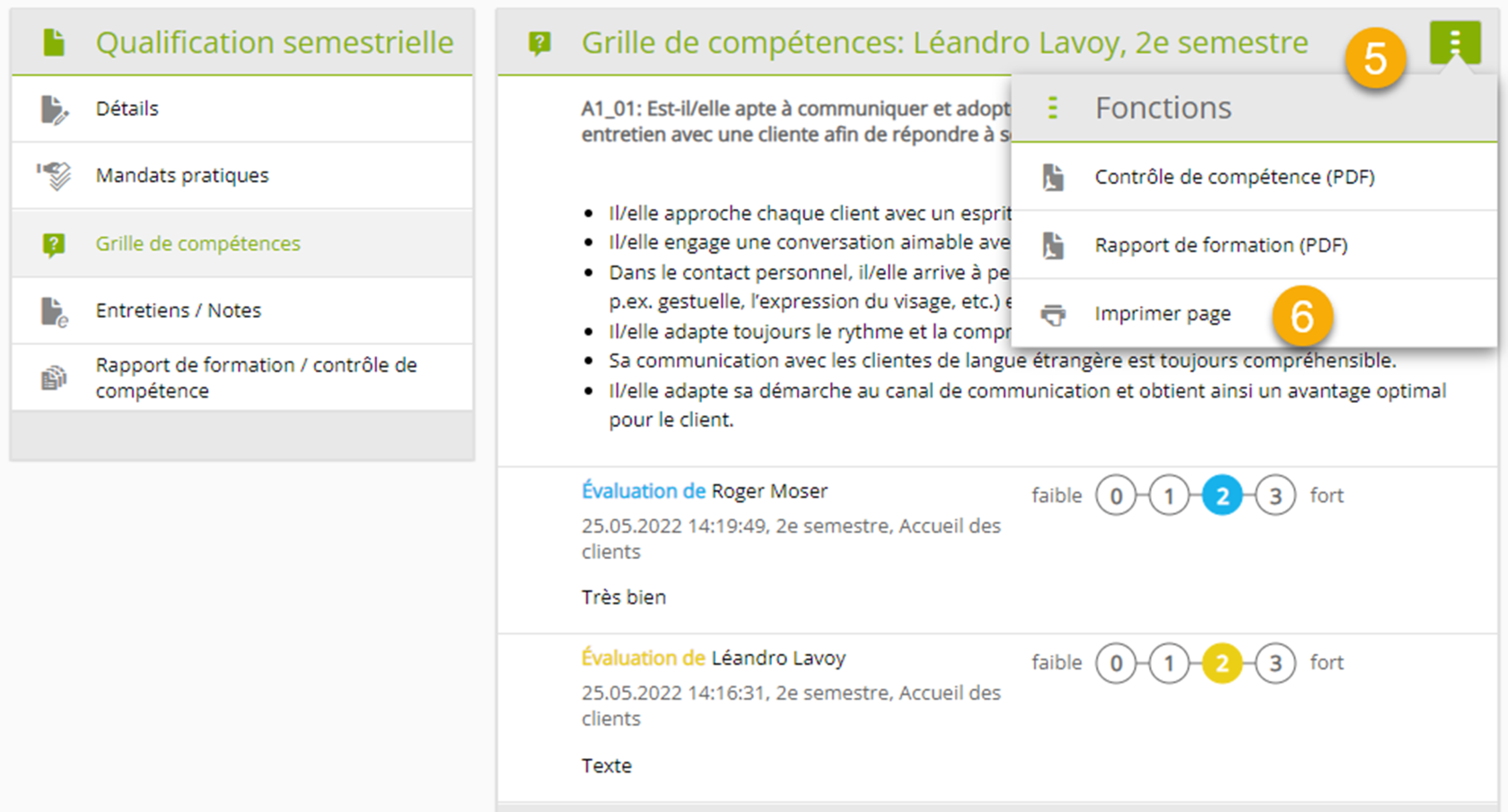The image size is (1508, 812).
Task: Click the Entretiens / Notes document icon
Action: click(x=54, y=311)
